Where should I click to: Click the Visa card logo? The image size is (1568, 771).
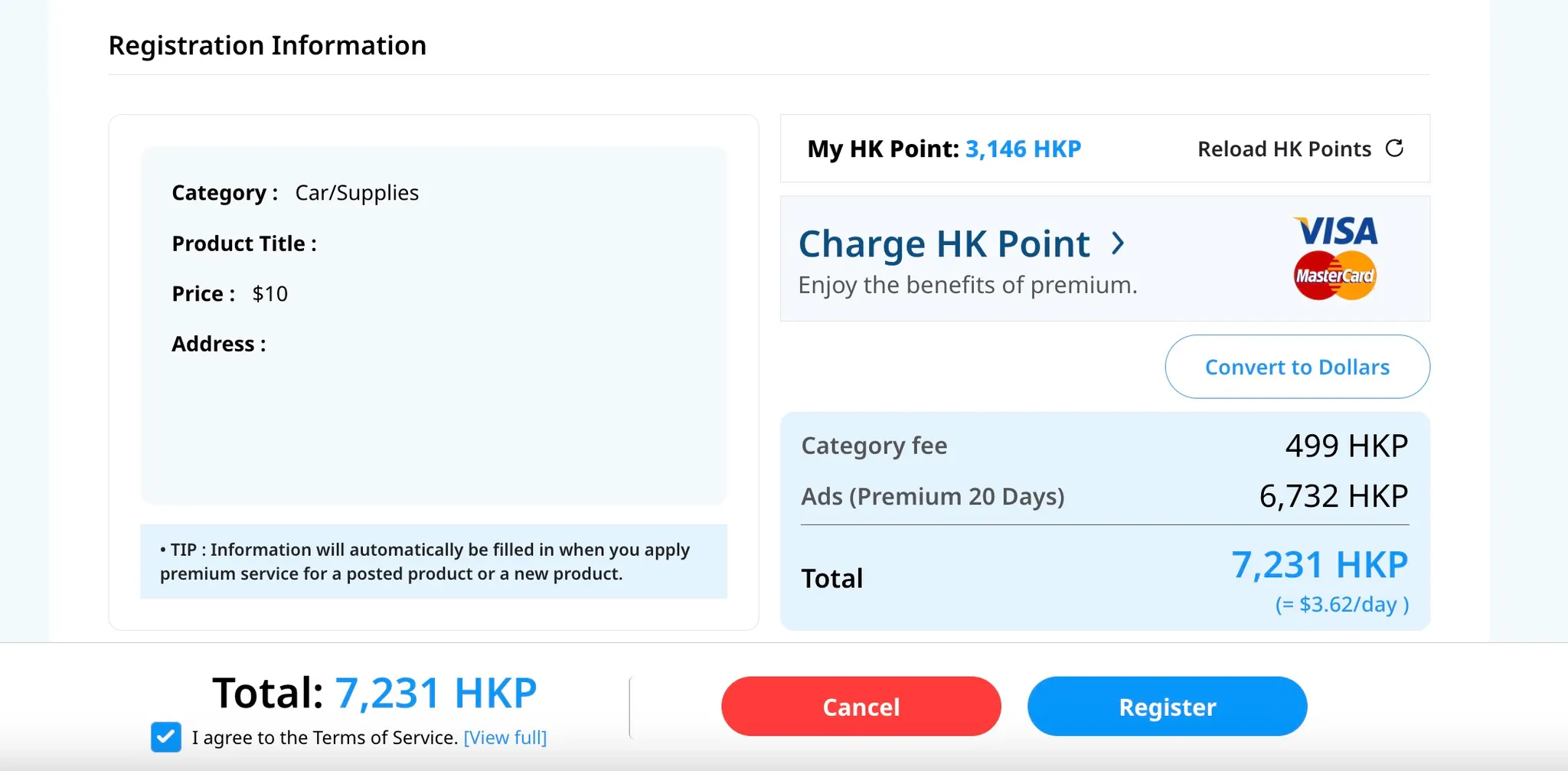tap(1336, 231)
